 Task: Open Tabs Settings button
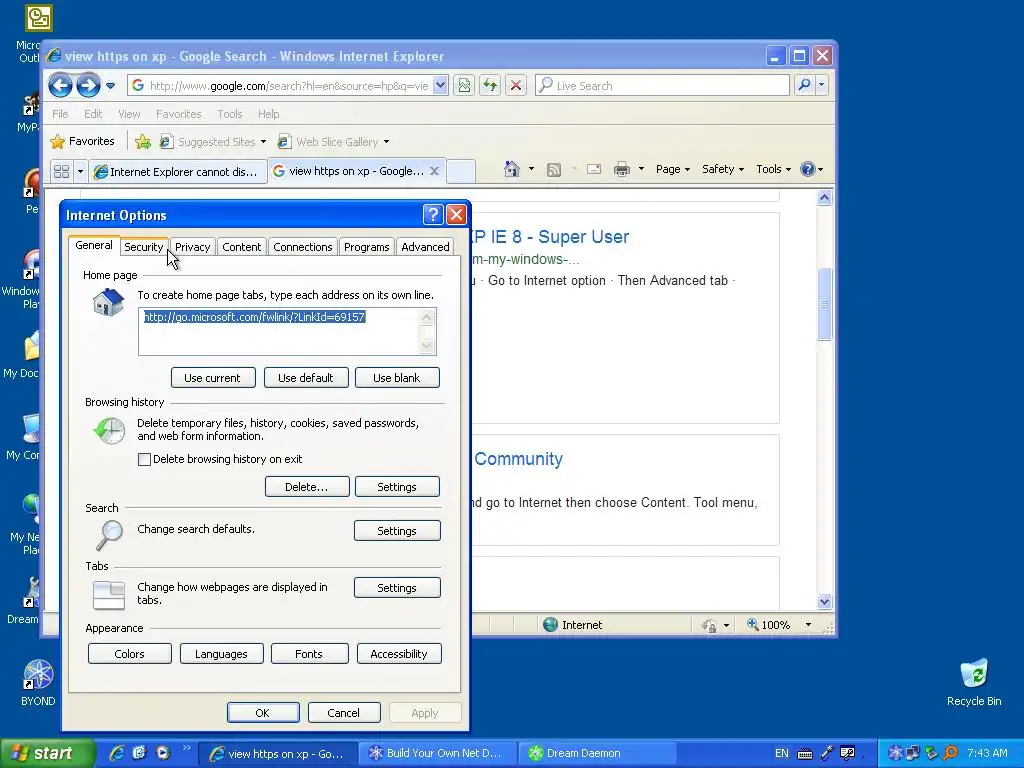(397, 588)
